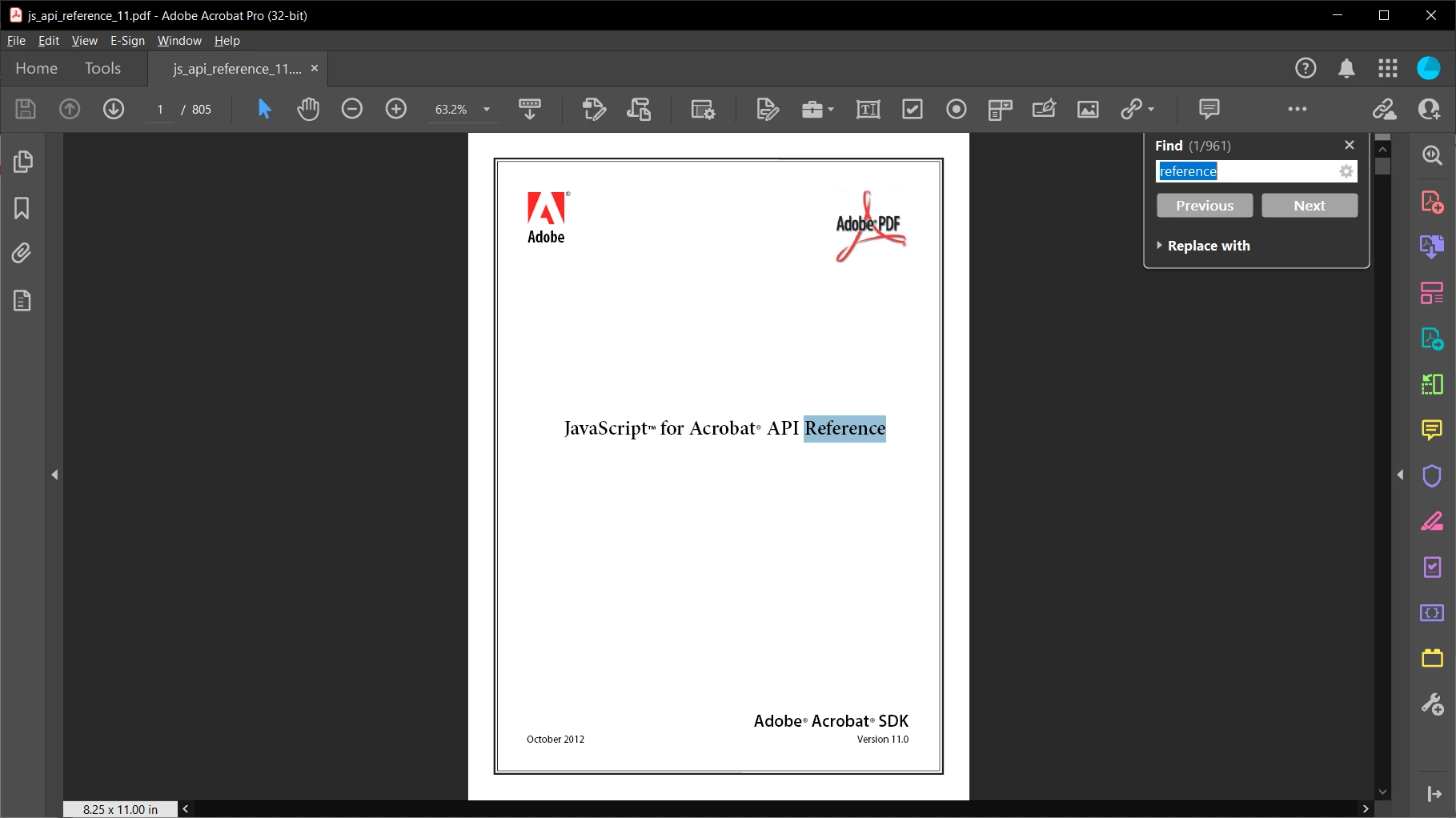The width and height of the screenshot is (1456, 818).
Task: Expand right pane arrow at bottom
Action: 1434,794
